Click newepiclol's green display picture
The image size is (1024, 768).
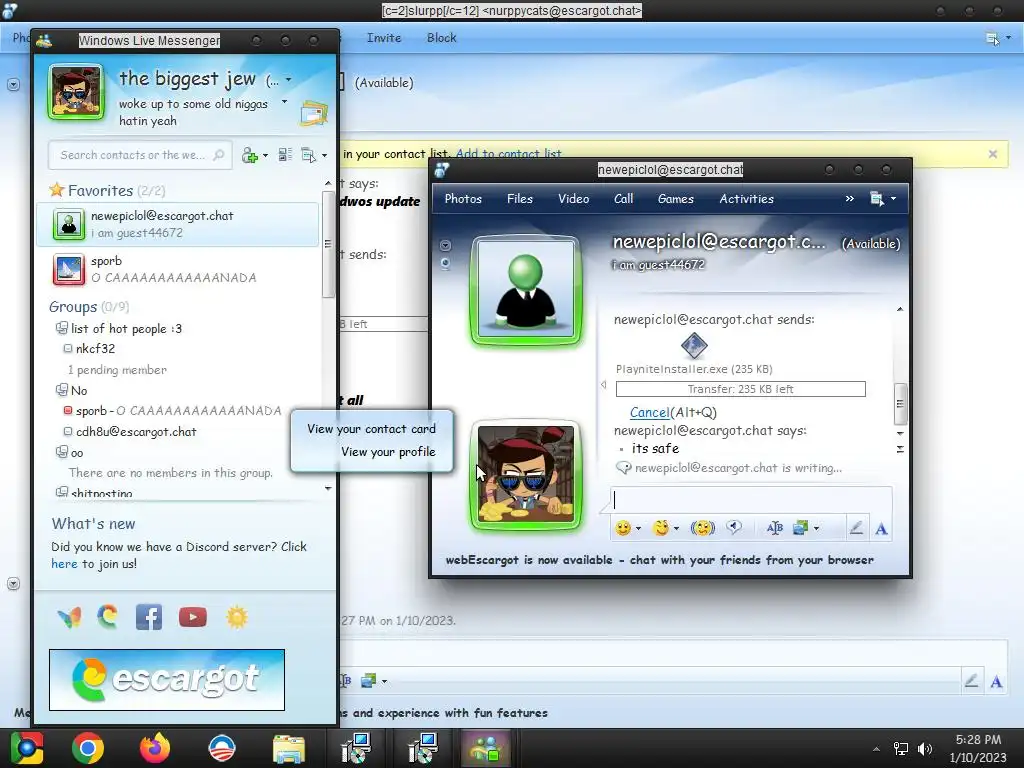(526, 289)
